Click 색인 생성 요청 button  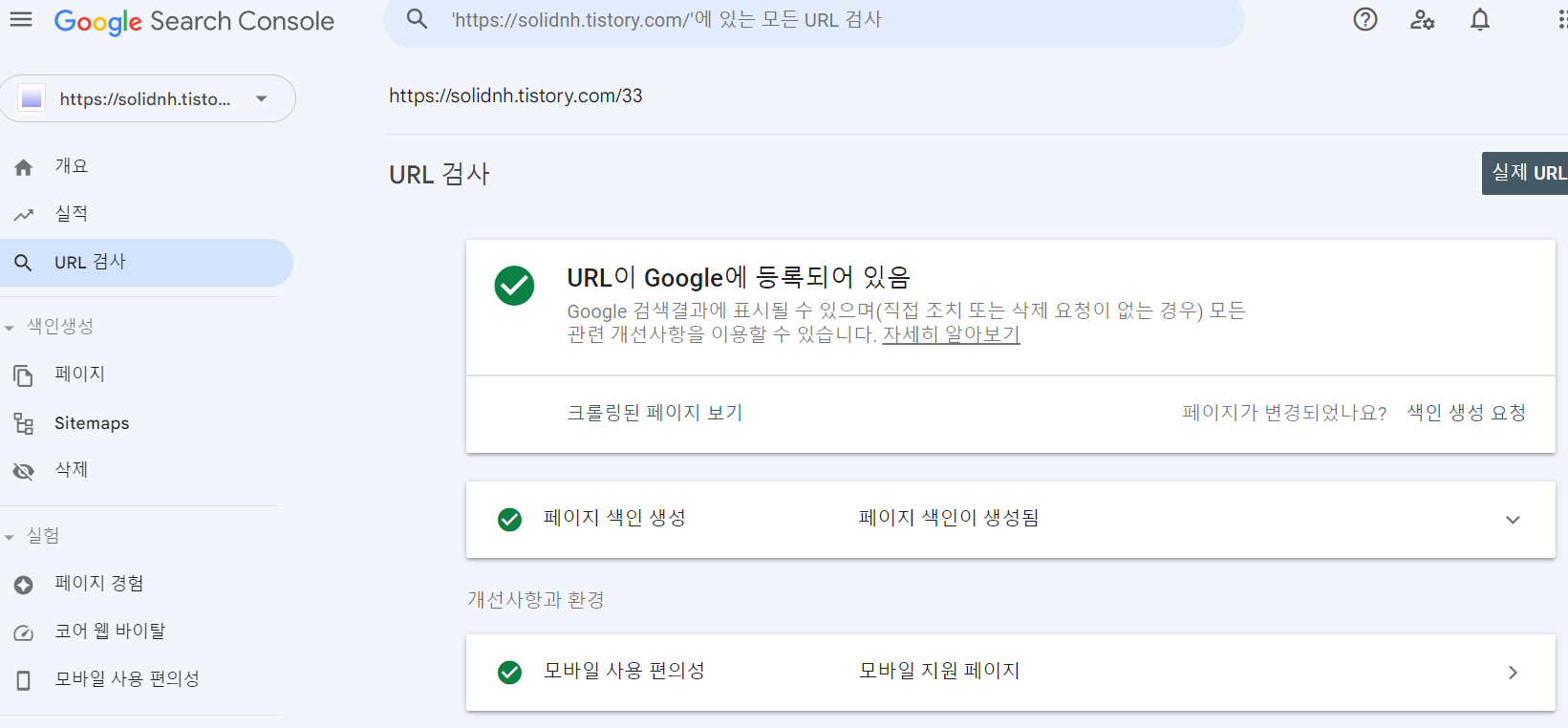tap(1467, 413)
